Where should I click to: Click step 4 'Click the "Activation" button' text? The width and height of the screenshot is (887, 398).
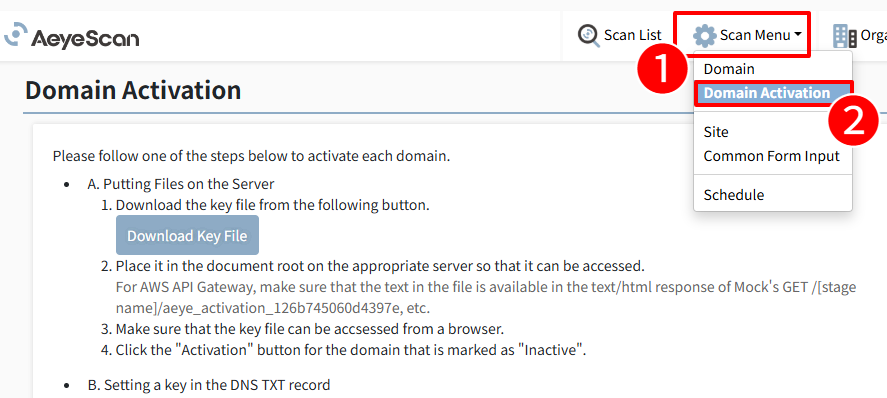coord(351,350)
